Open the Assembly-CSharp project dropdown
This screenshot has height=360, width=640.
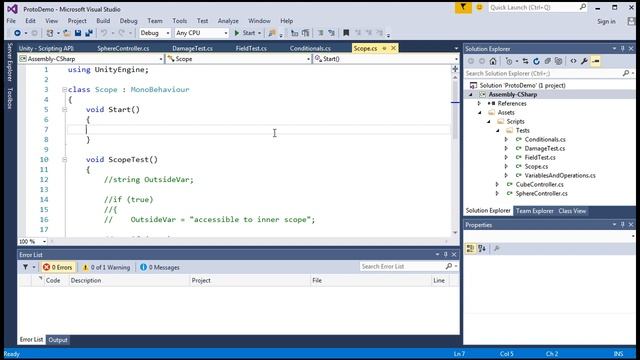(91, 59)
